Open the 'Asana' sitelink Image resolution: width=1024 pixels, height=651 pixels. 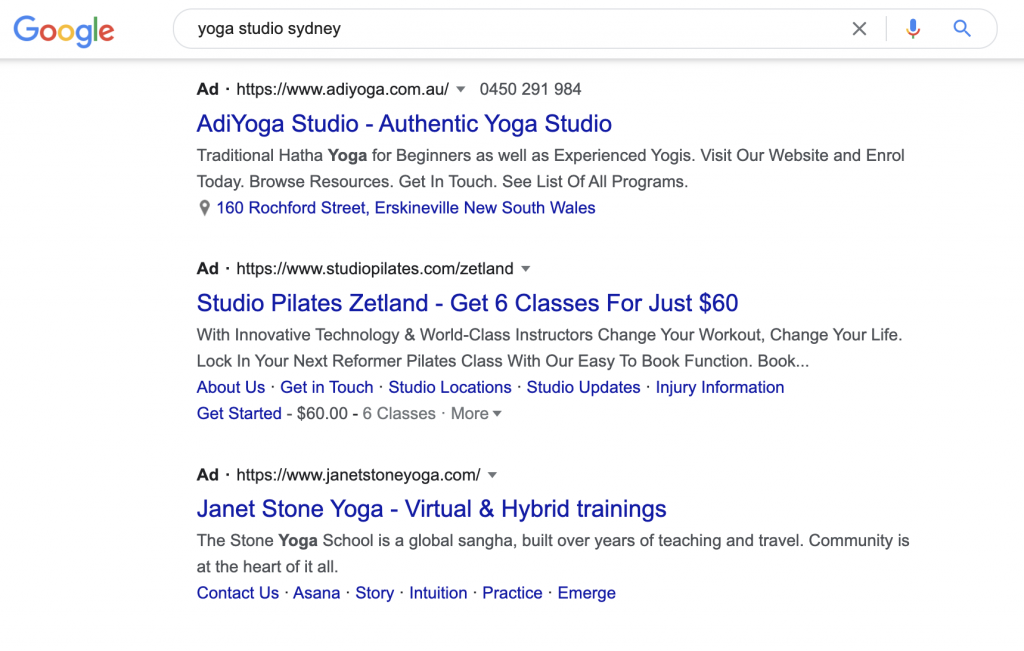(316, 593)
